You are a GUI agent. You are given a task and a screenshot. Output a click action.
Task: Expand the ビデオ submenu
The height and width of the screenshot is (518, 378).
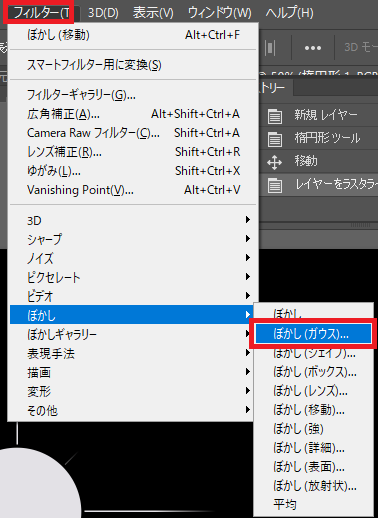pyautogui.click(x=133, y=296)
